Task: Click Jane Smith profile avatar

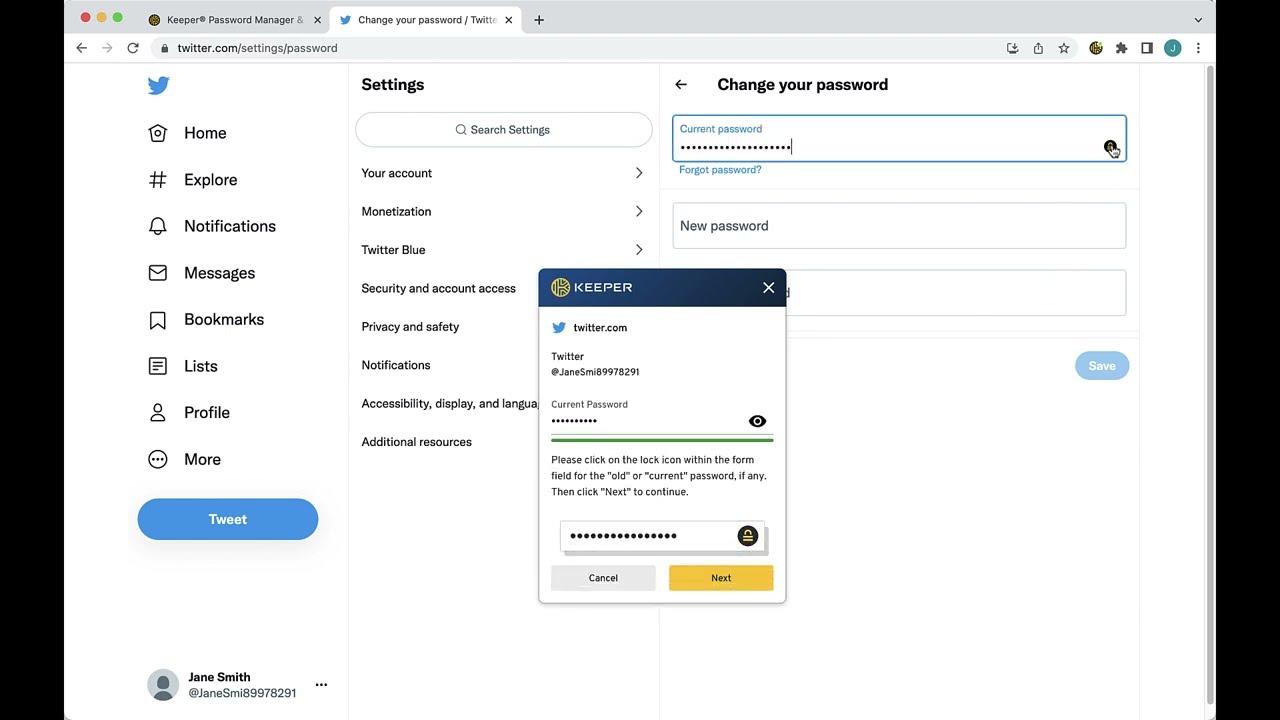Action: [x=163, y=685]
